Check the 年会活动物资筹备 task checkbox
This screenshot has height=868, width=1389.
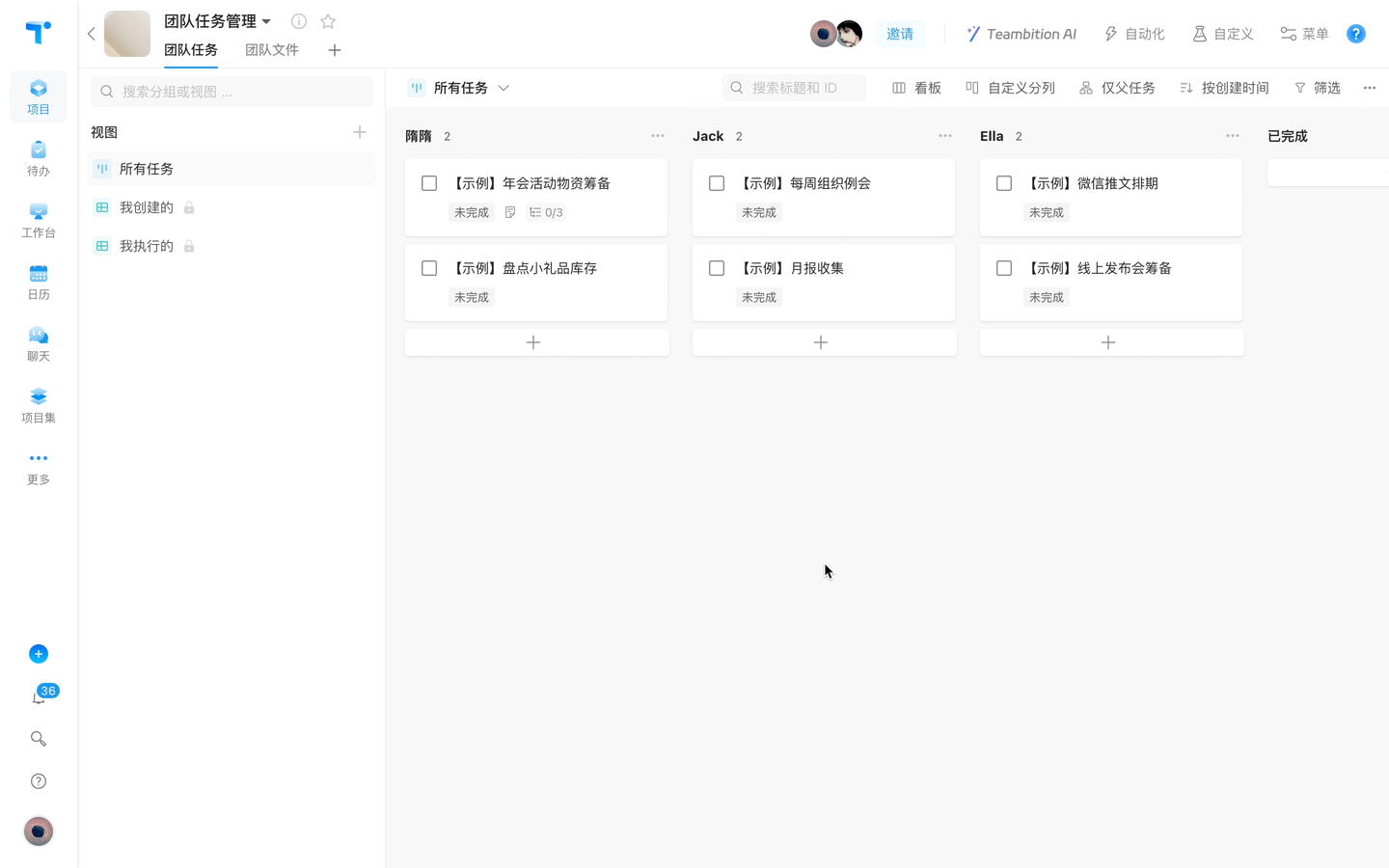(429, 182)
